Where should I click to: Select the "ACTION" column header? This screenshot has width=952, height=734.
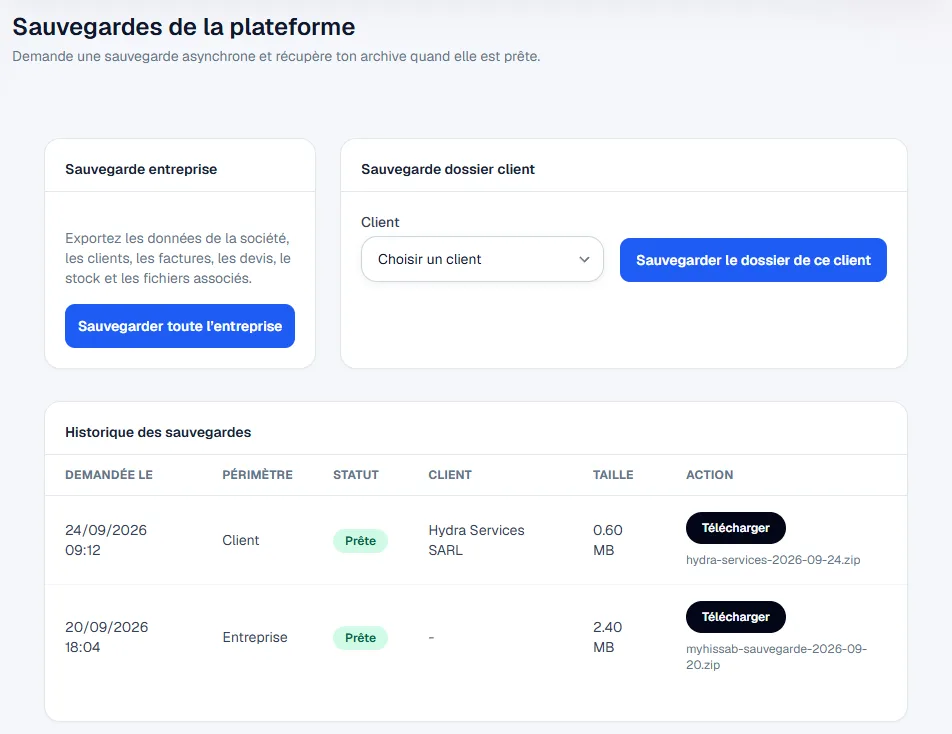[x=710, y=475]
